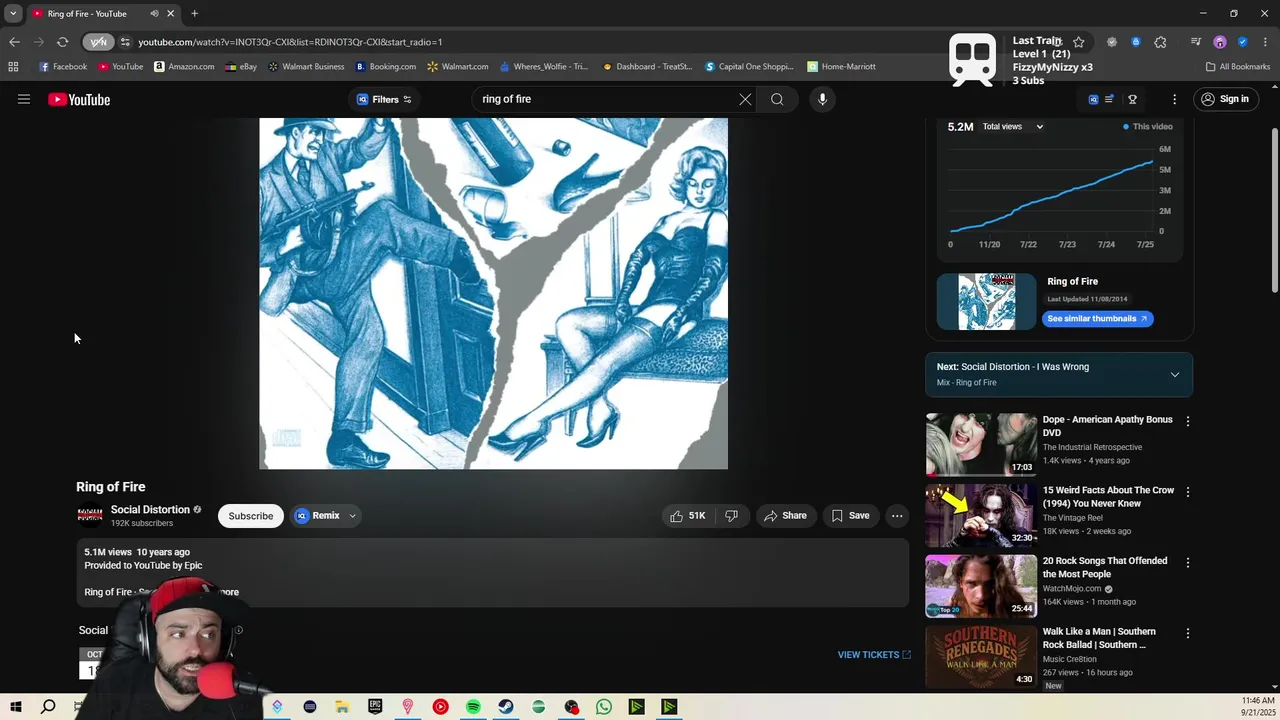Image resolution: width=1280 pixels, height=720 pixels.
Task: Open the Facebook bookmark
Action: click(x=63, y=67)
